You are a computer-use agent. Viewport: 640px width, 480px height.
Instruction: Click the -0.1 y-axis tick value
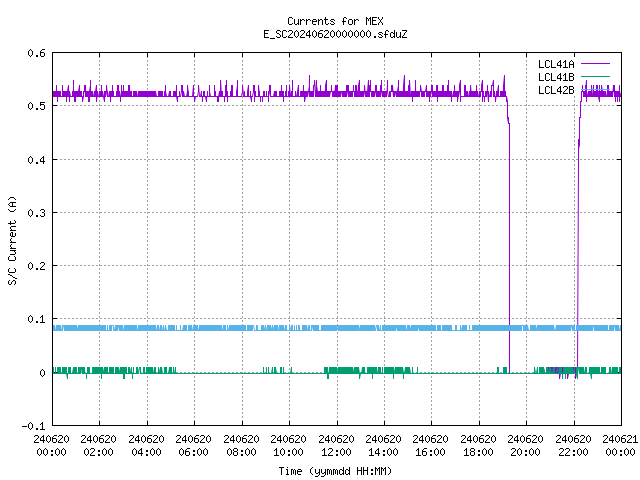click(x=33, y=426)
